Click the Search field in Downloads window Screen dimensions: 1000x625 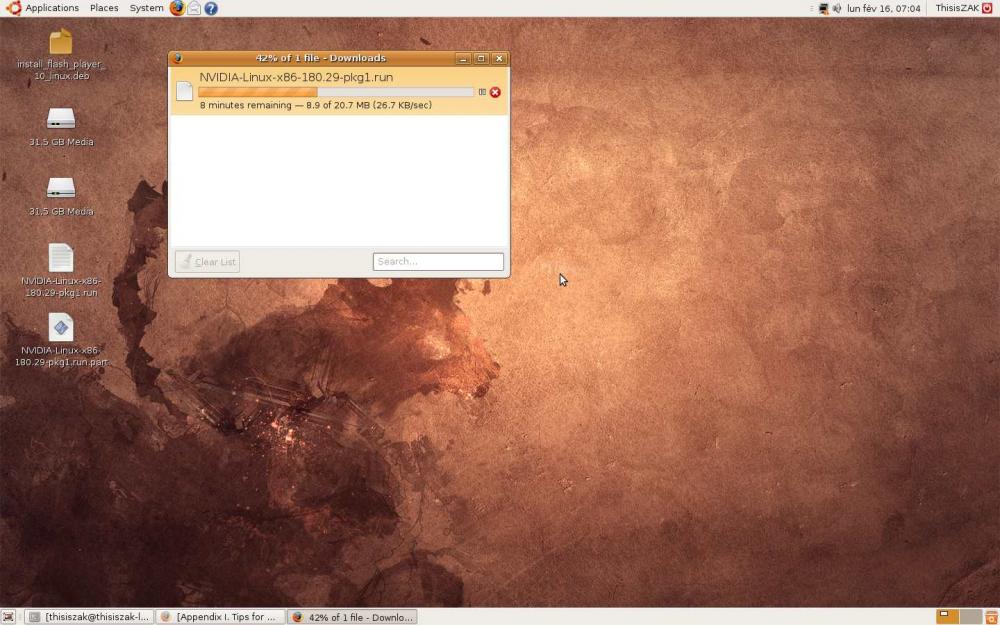coord(438,262)
